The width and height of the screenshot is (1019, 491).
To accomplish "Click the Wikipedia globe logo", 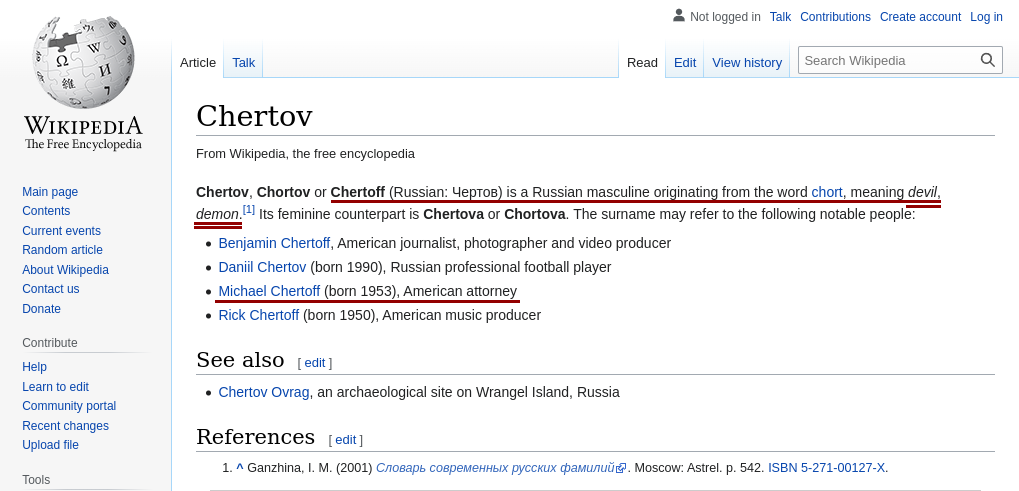I will coord(83,62).
